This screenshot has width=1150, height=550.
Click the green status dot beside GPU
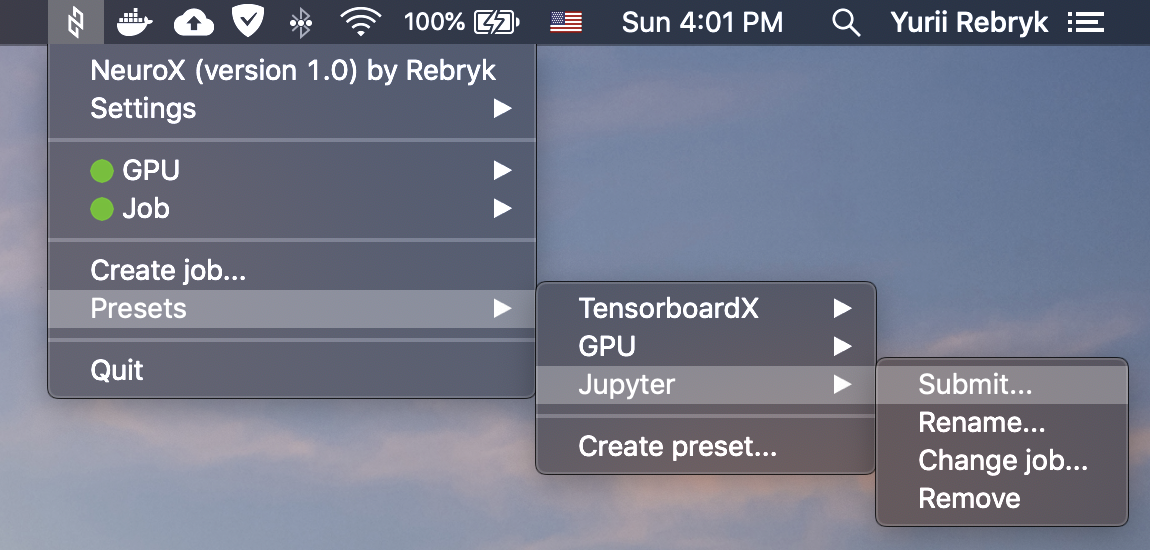[x=102, y=171]
